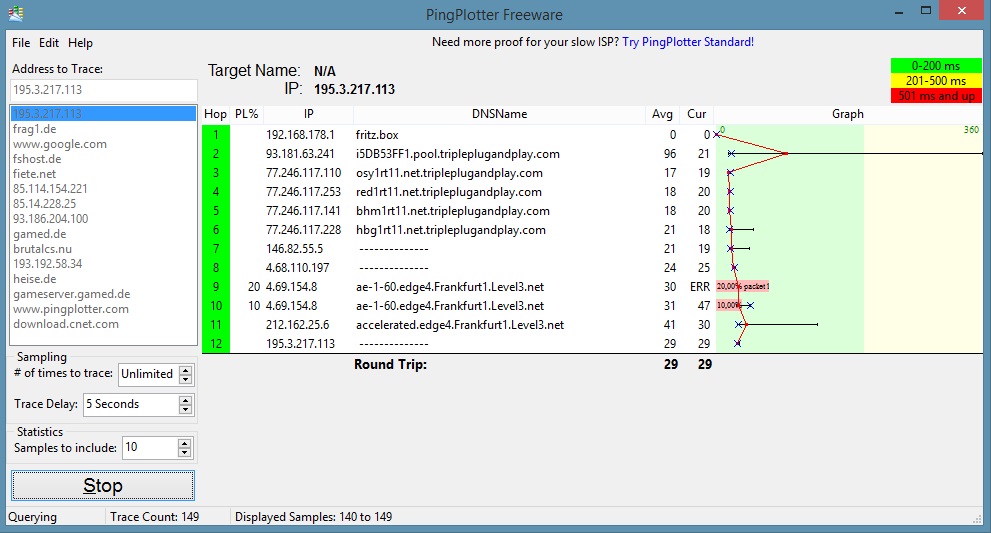
Task: Click the green 0-200 ms legend swatch
Action: [936, 66]
